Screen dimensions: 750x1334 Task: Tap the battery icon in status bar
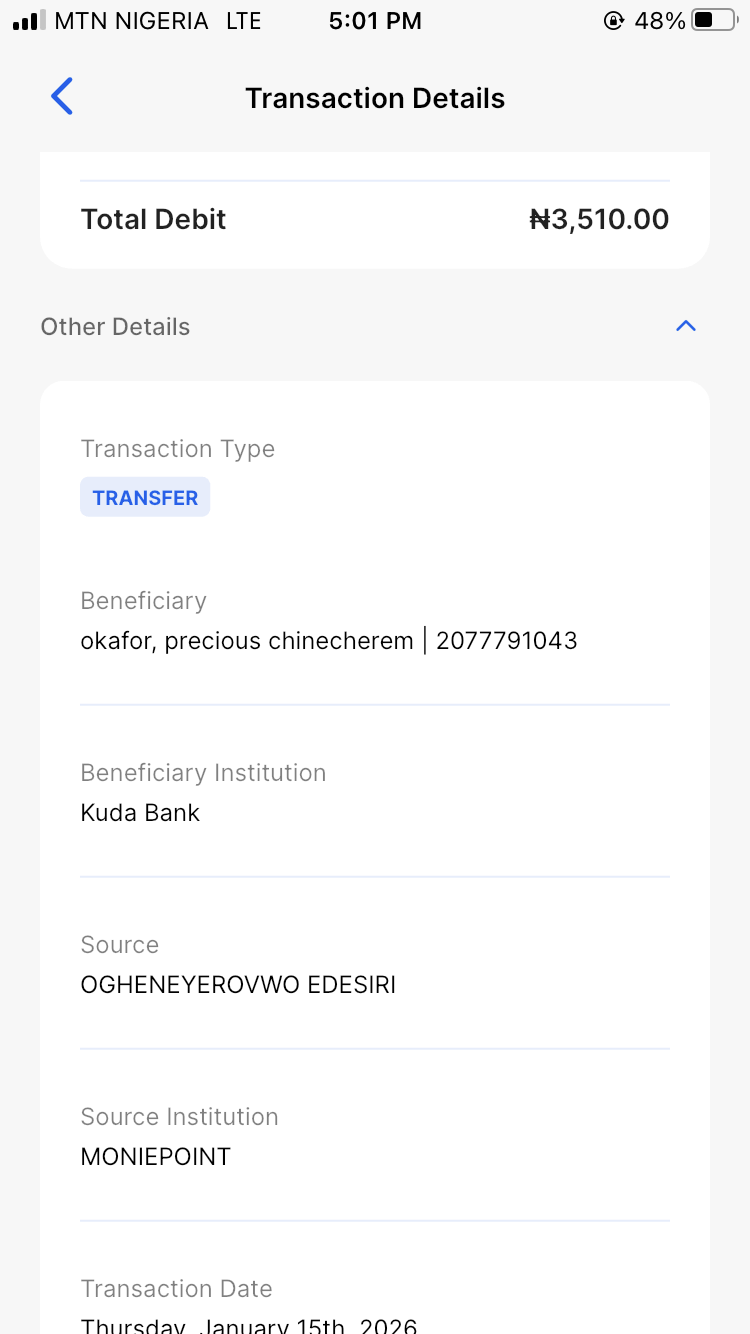[713, 20]
